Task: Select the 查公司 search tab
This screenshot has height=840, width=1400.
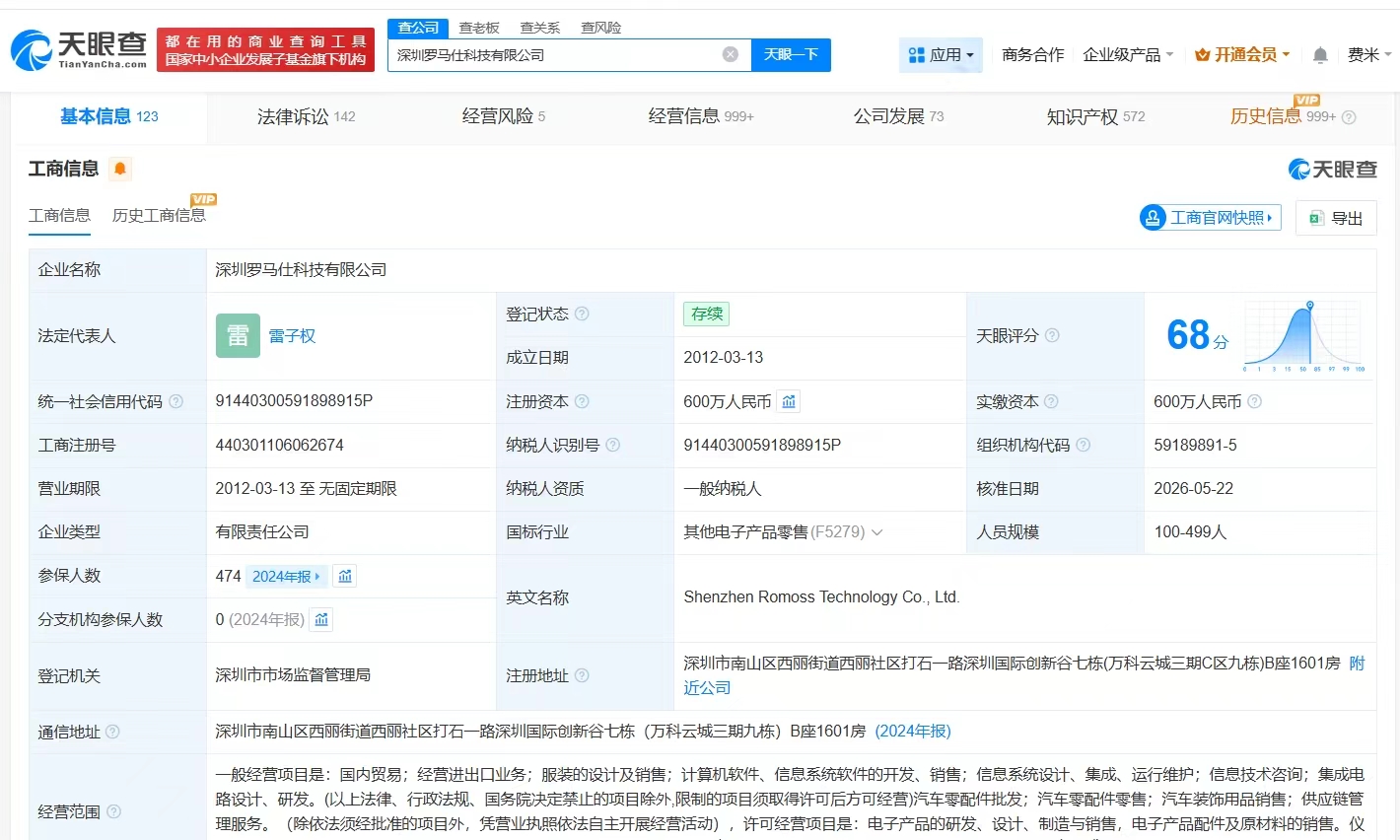Action: [418, 28]
